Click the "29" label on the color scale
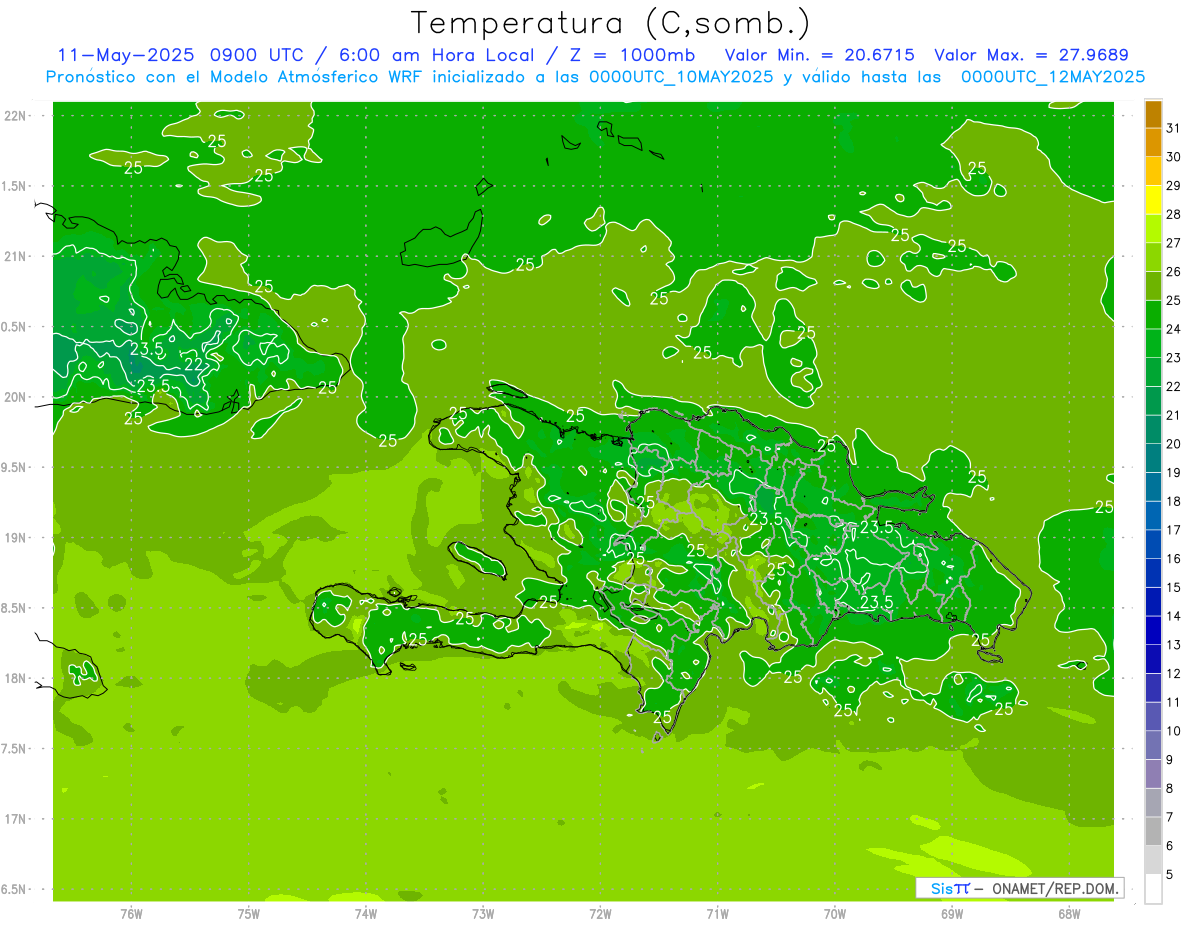This screenshot has width=1200, height=927. pyautogui.click(x=1173, y=186)
